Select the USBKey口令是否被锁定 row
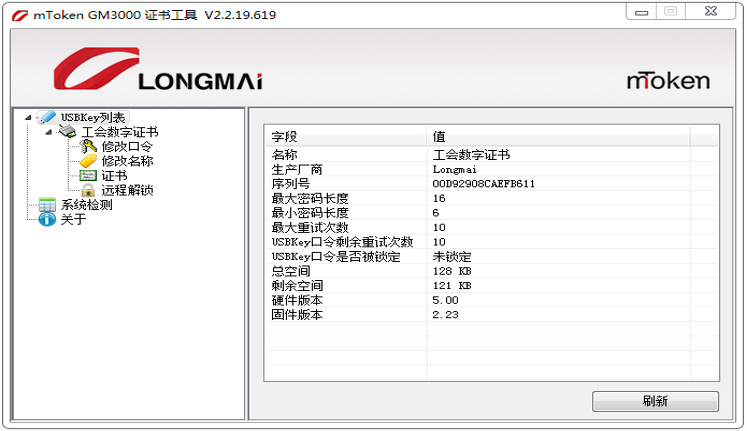The width and height of the screenshot is (747, 431). 491,256
